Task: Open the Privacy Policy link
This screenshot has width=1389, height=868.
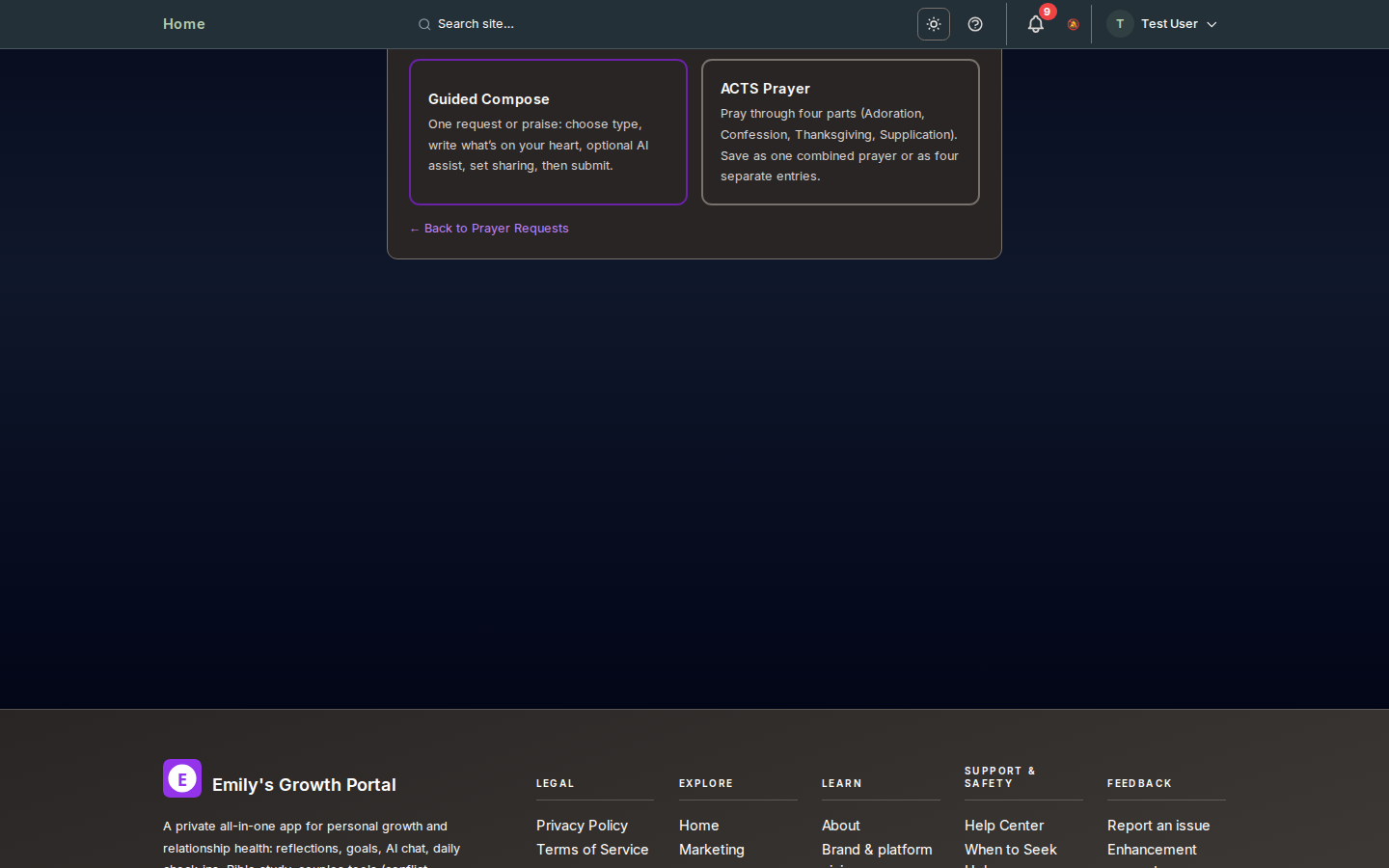Action: tap(582, 826)
